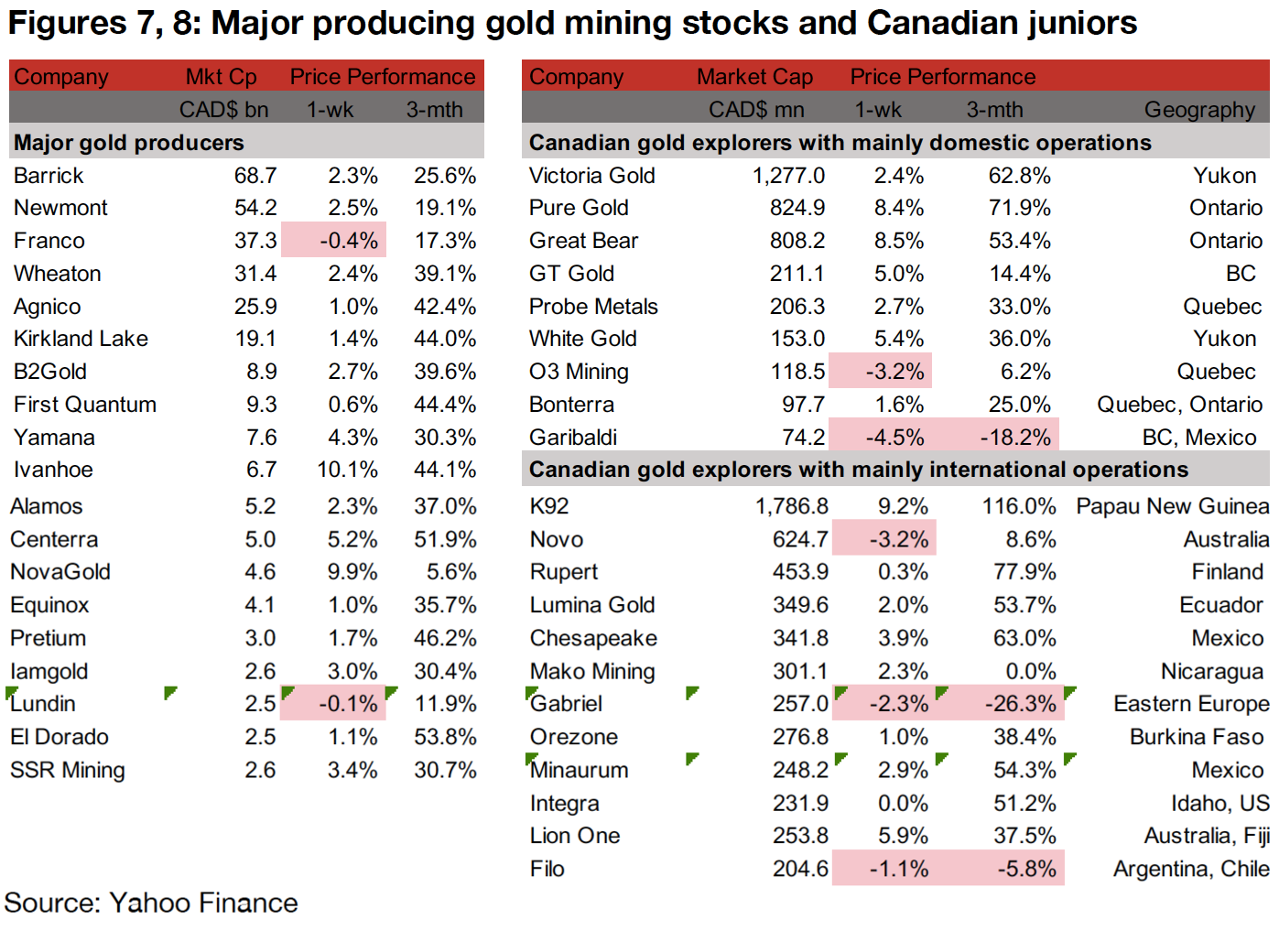Click the green marker beside Gabriel name
1279x952 pixels.
[532, 692]
